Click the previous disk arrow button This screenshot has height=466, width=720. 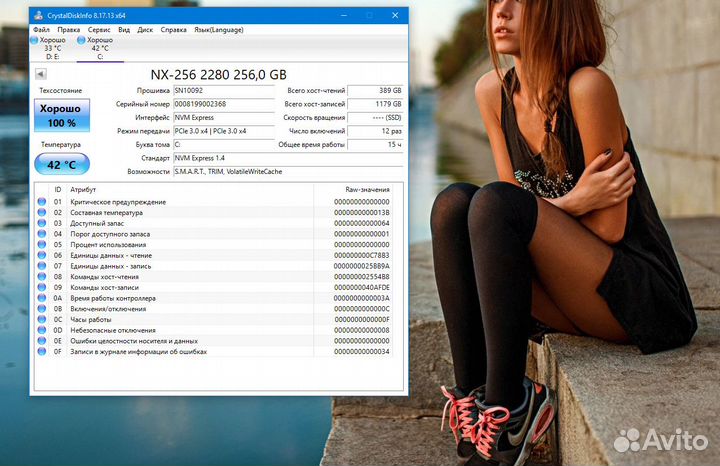[x=40, y=74]
